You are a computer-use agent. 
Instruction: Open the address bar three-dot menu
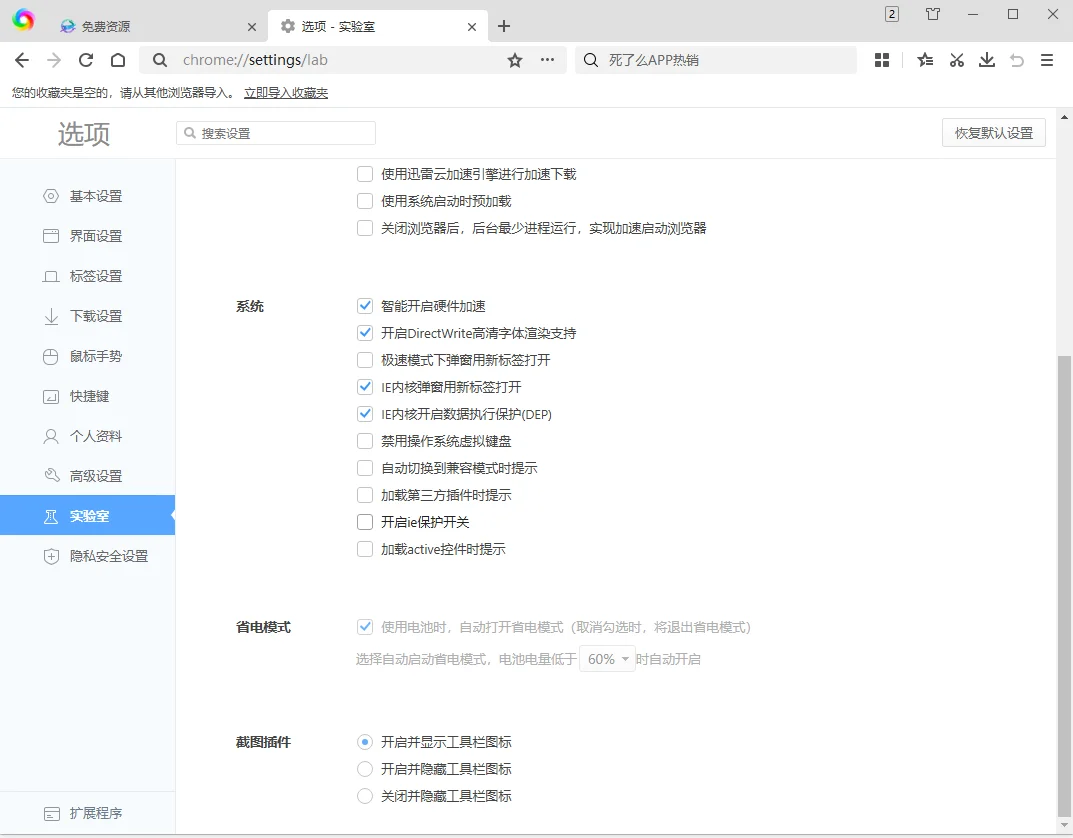tap(547, 60)
